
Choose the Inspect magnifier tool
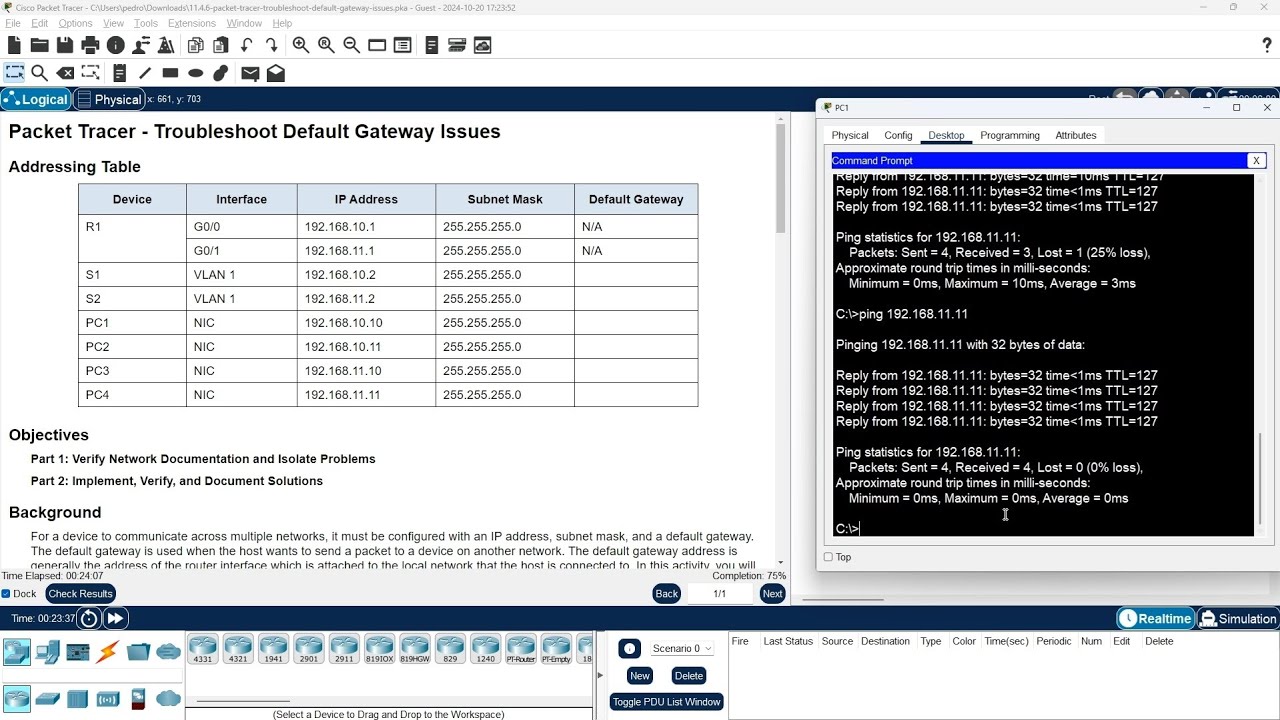[40, 73]
